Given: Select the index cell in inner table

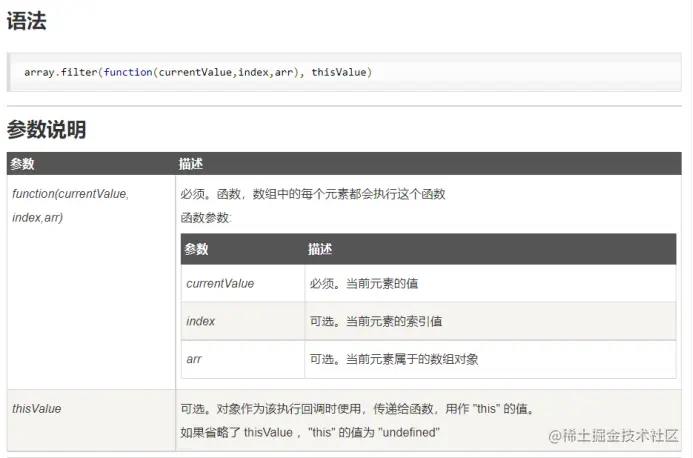Looking at the screenshot, I should (x=243, y=321).
